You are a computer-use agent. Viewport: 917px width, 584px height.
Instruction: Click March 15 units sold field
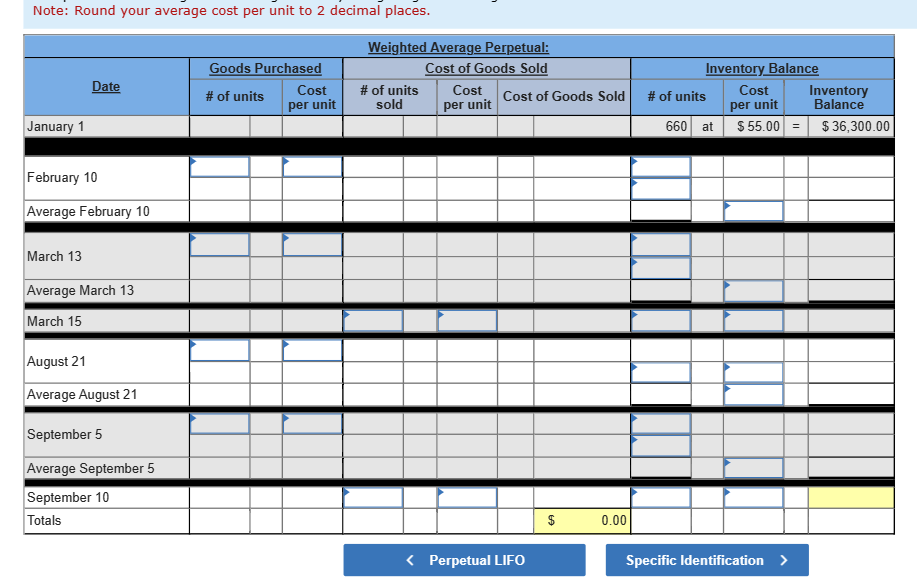373,320
